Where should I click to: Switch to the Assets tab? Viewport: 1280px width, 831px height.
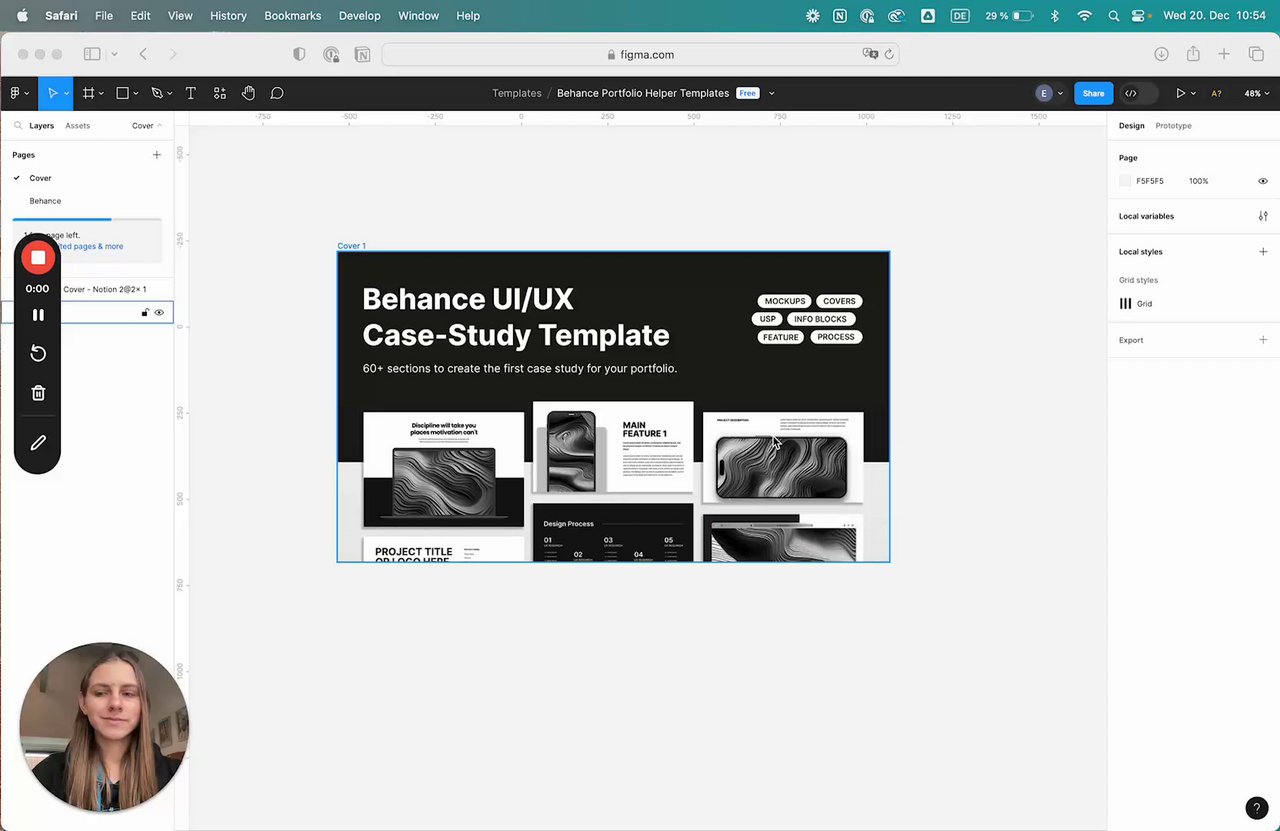[x=77, y=126]
